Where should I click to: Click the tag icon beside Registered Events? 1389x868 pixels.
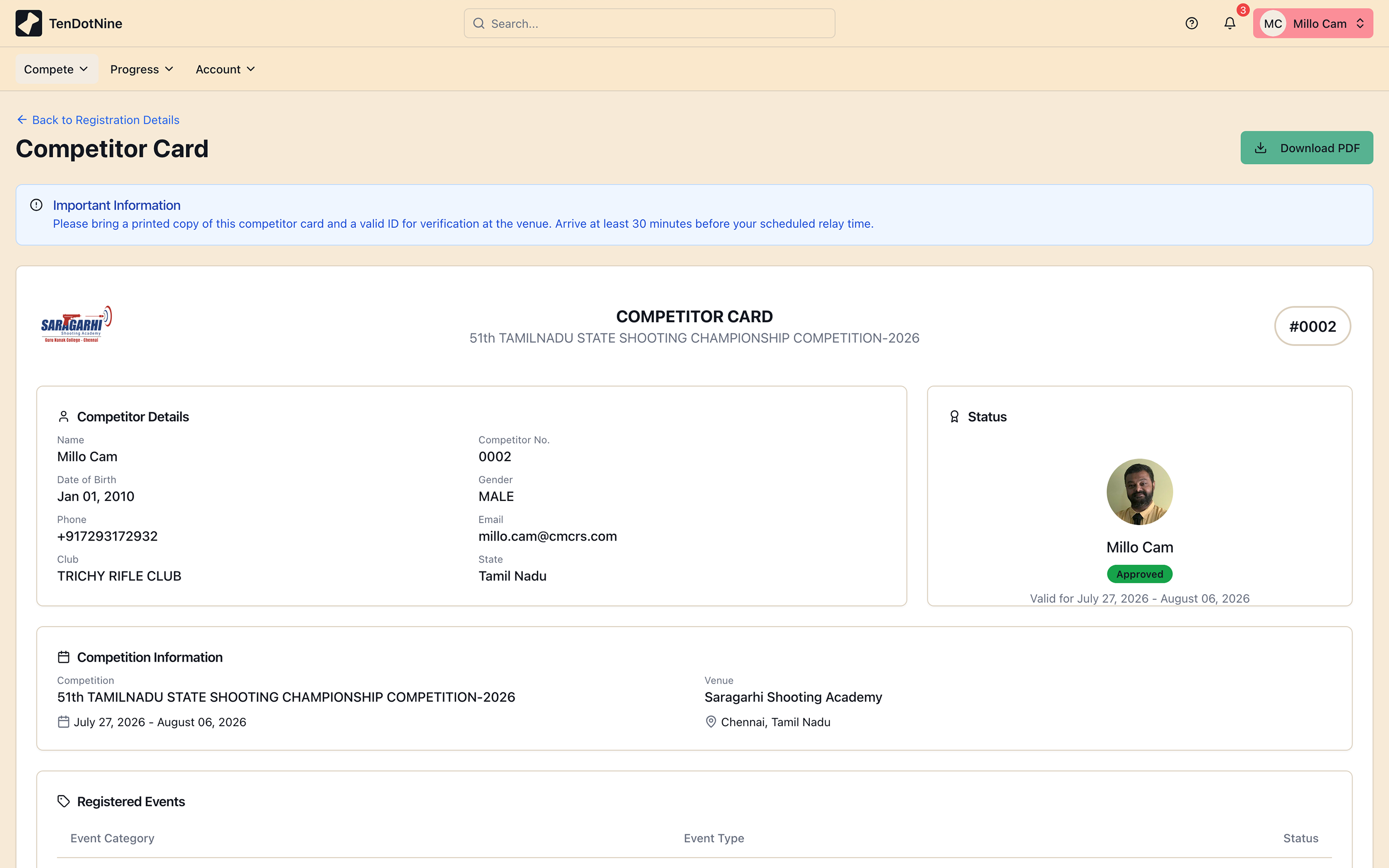tap(64, 801)
